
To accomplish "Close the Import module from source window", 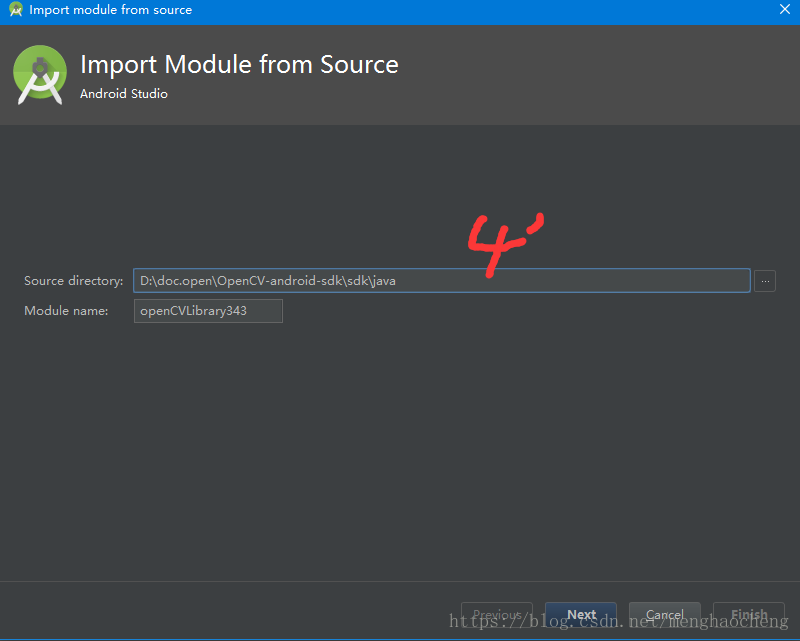I will pyautogui.click(x=785, y=9).
